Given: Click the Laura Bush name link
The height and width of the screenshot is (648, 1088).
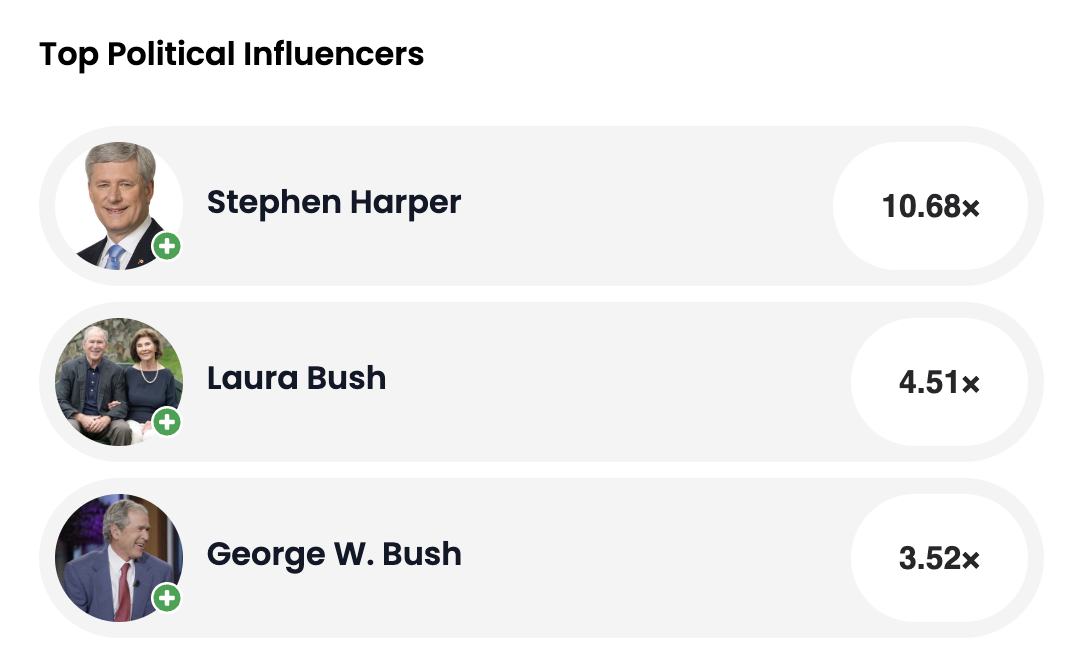Looking at the screenshot, I should (x=296, y=379).
